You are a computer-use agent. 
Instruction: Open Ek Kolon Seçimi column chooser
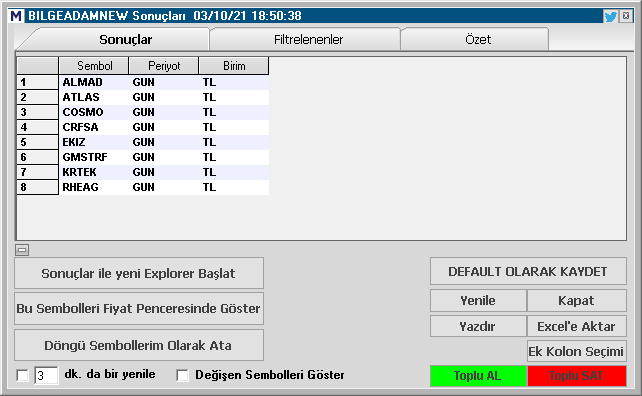576,351
